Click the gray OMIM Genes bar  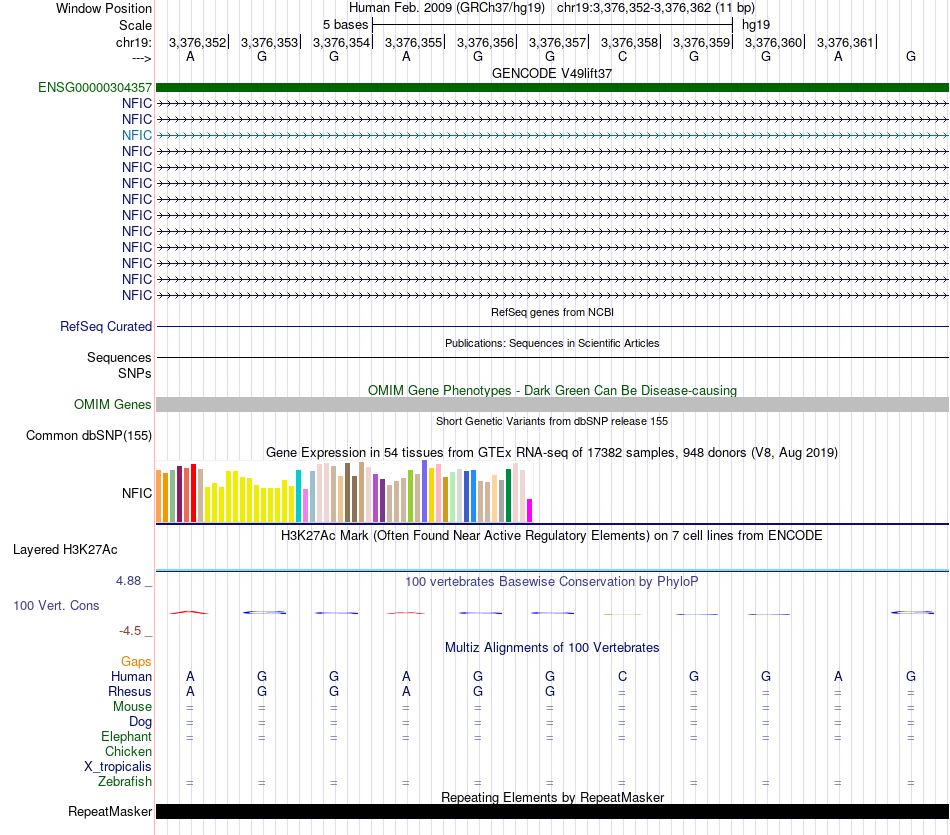552,405
